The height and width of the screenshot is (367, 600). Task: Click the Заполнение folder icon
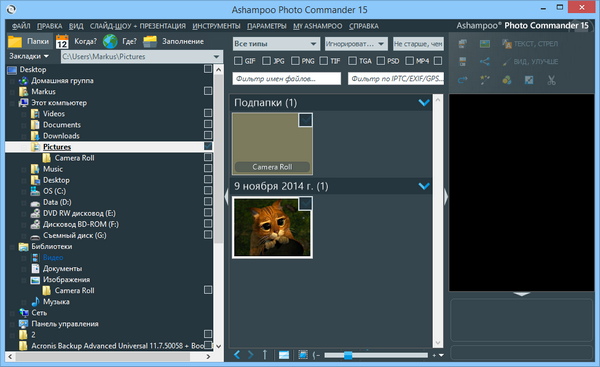[x=150, y=42]
